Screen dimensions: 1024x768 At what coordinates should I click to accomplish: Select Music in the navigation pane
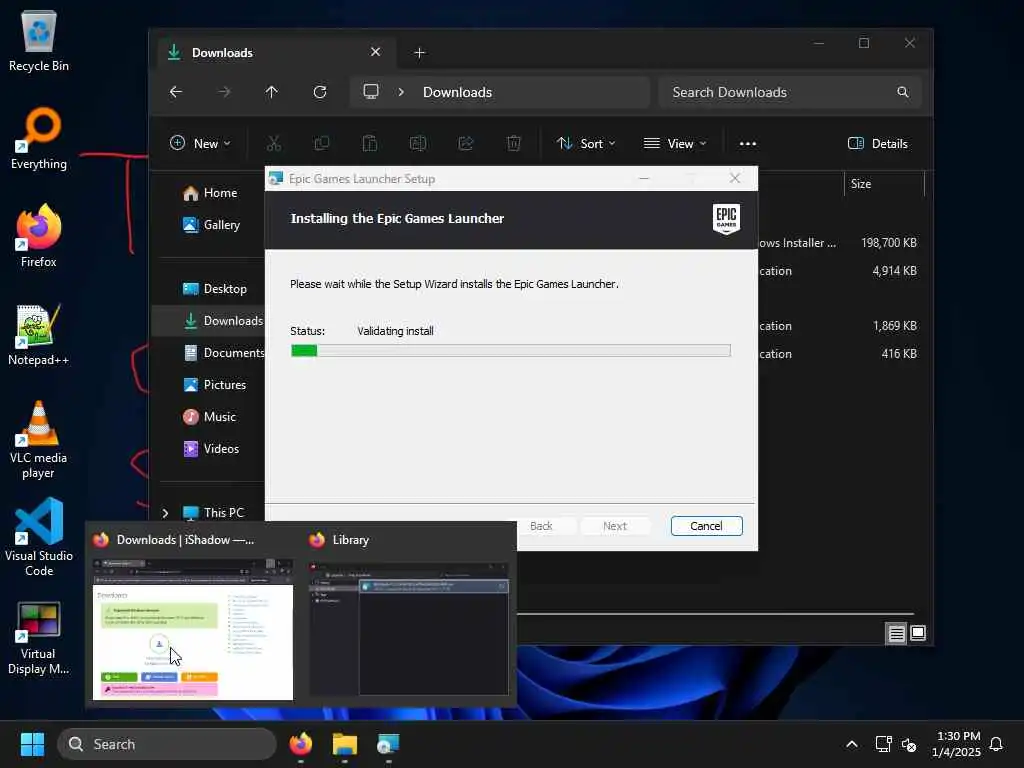pyautogui.click(x=210, y=417)
